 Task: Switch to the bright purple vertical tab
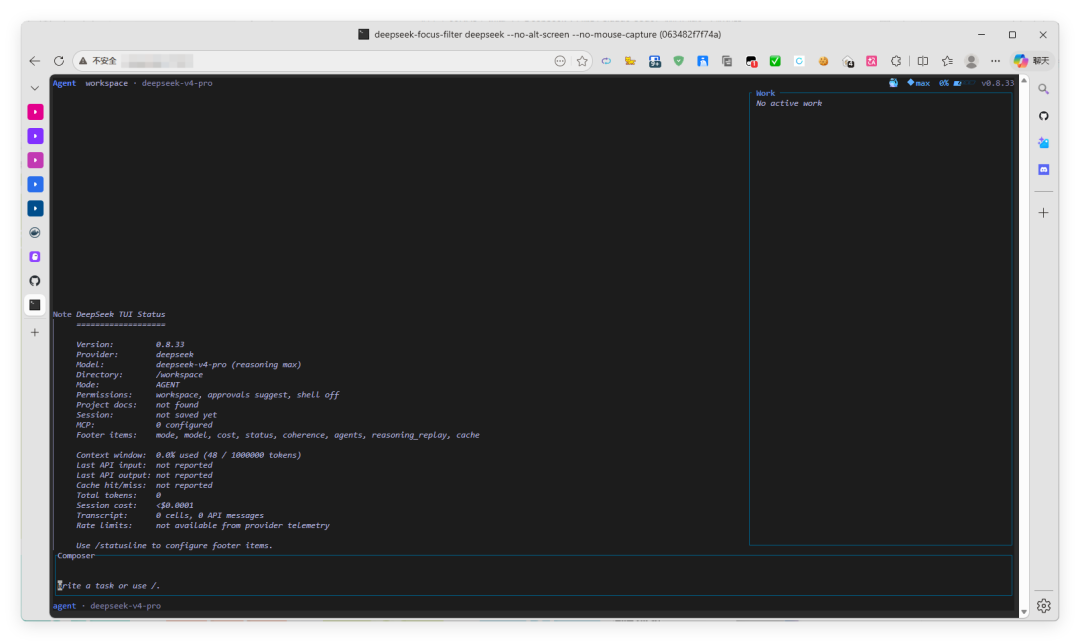(35, 136)
